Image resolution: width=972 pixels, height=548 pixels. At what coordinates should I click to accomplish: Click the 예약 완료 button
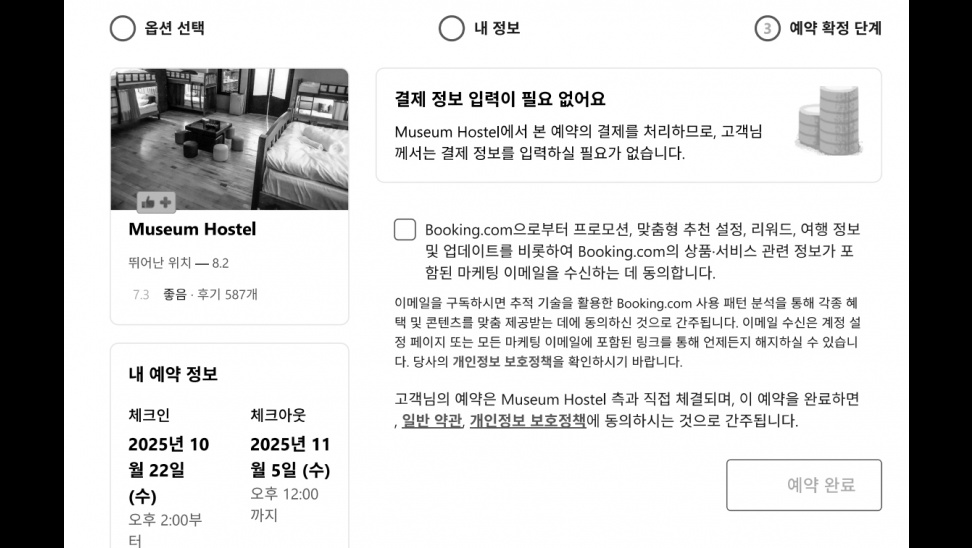click(804, 485)
